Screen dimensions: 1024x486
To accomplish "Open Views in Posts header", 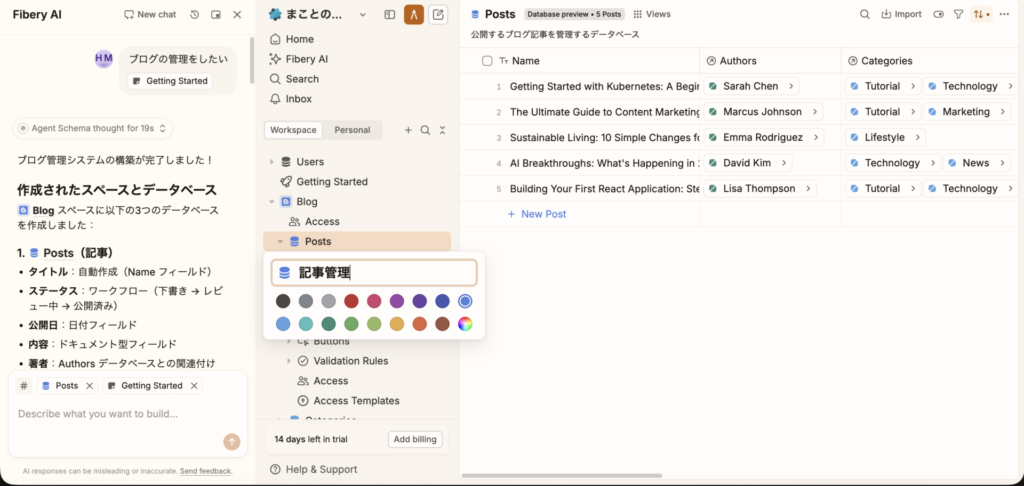I will point(652,14).
